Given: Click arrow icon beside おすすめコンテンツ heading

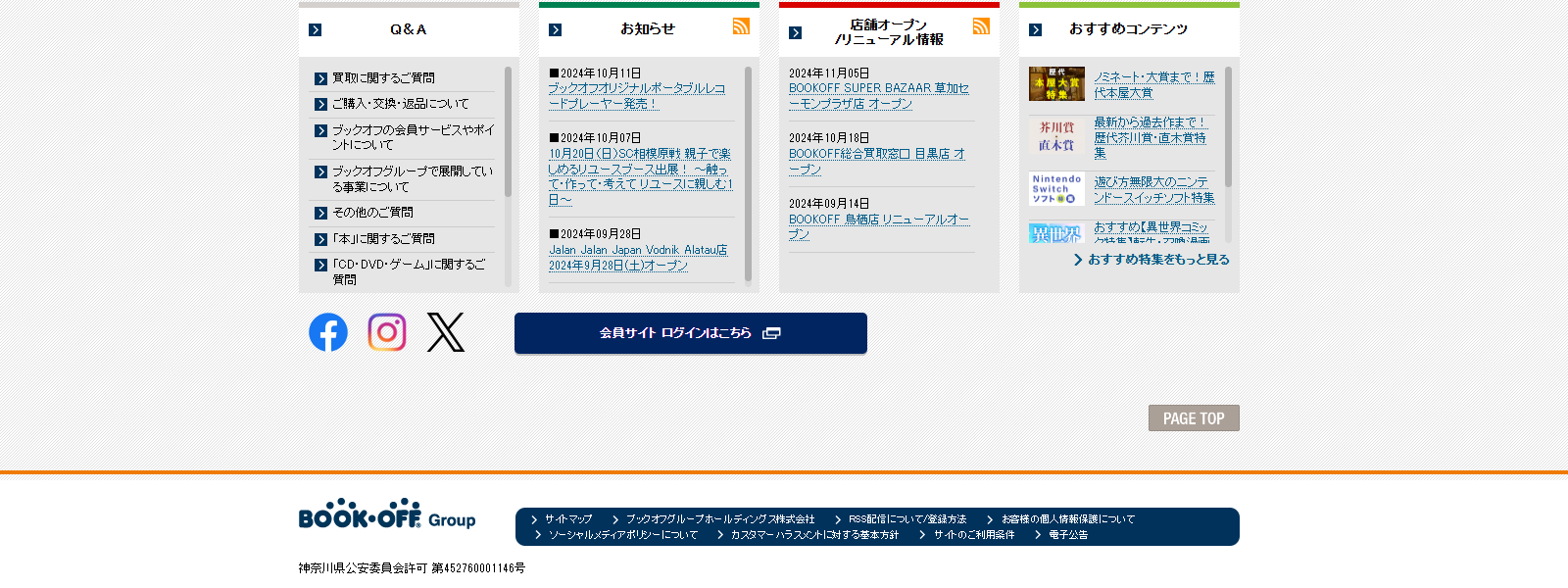Looking at the screenshot, I should [x=1036, y=30].
